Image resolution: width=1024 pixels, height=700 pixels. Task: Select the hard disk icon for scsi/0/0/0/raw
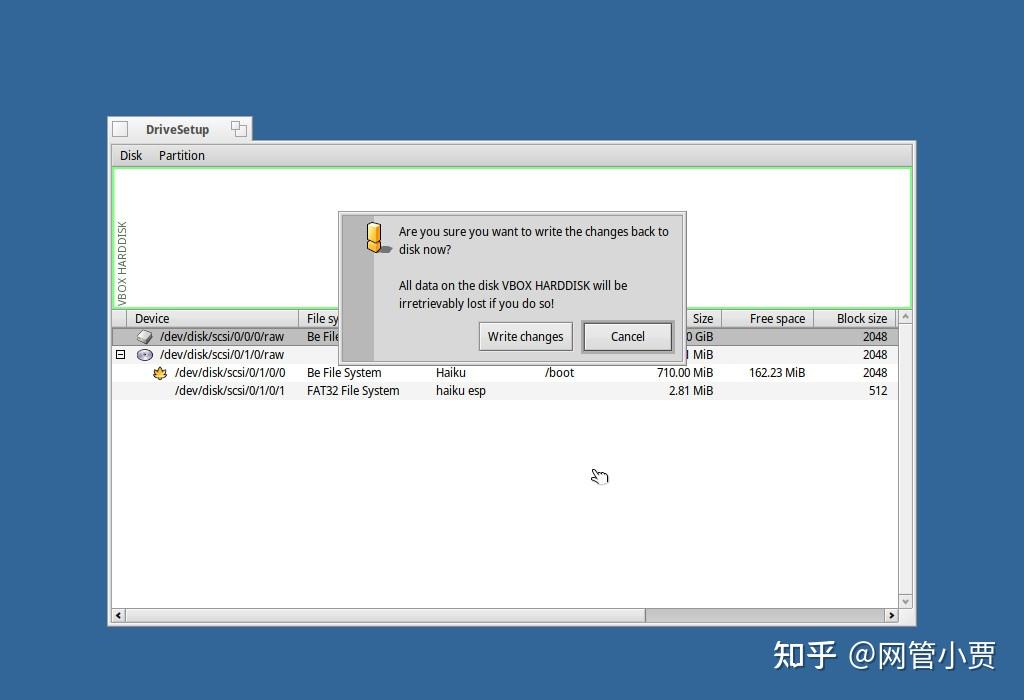(x=144, y=337)
